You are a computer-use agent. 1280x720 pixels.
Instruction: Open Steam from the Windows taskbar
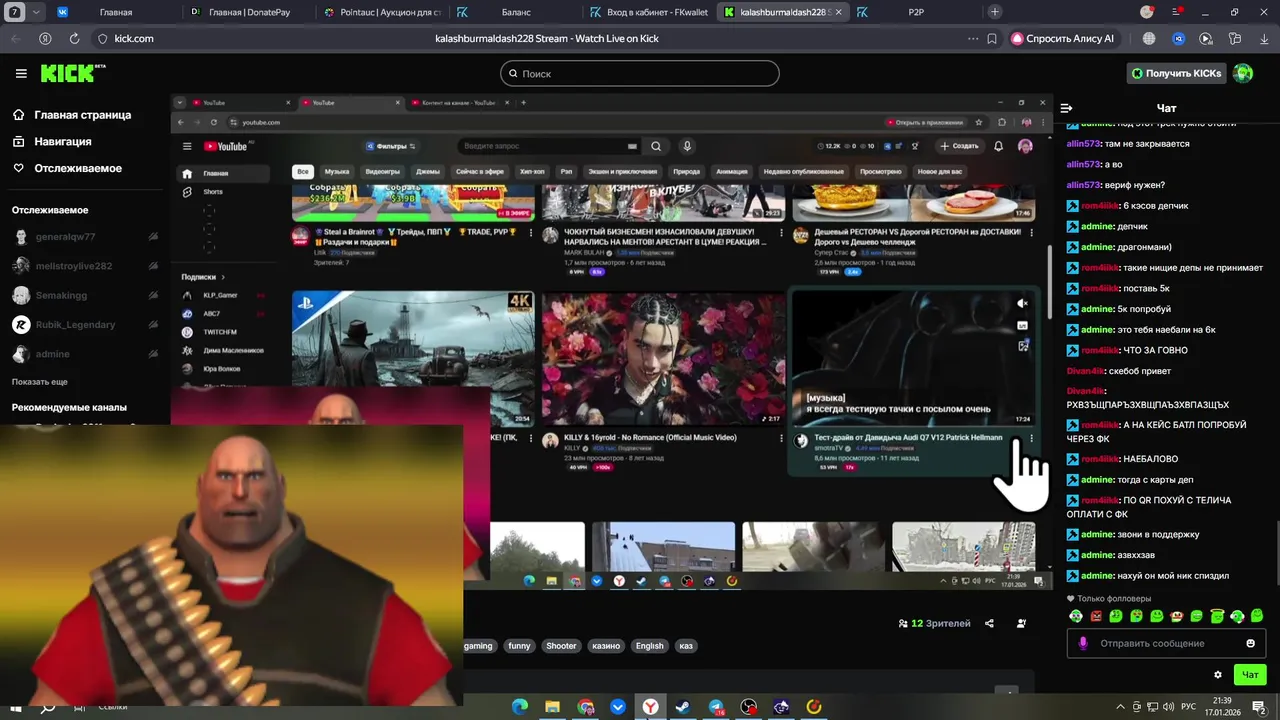(x=683, y=707)
